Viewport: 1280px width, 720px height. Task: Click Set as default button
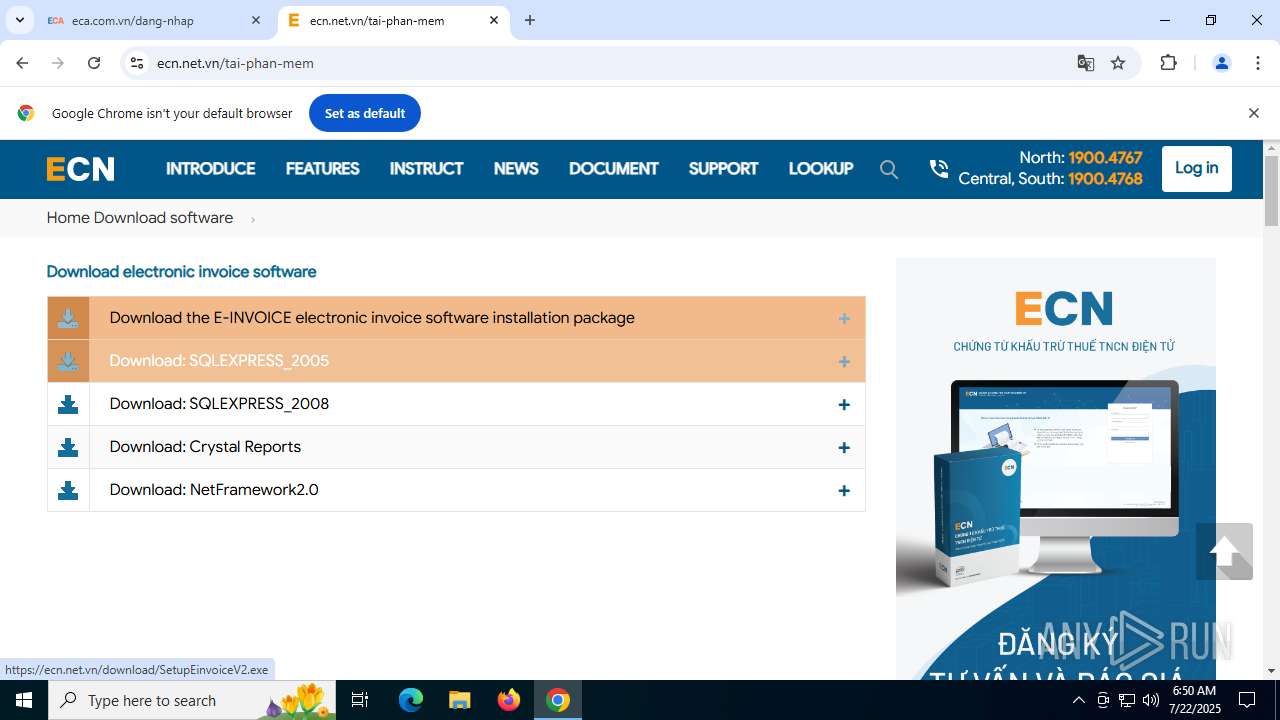coord(364,113)
